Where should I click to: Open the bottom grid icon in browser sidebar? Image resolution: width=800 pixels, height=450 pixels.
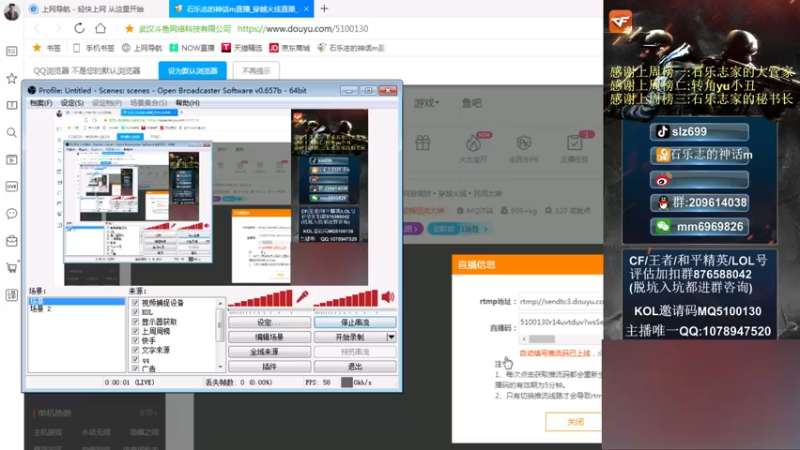coord(12,294)
